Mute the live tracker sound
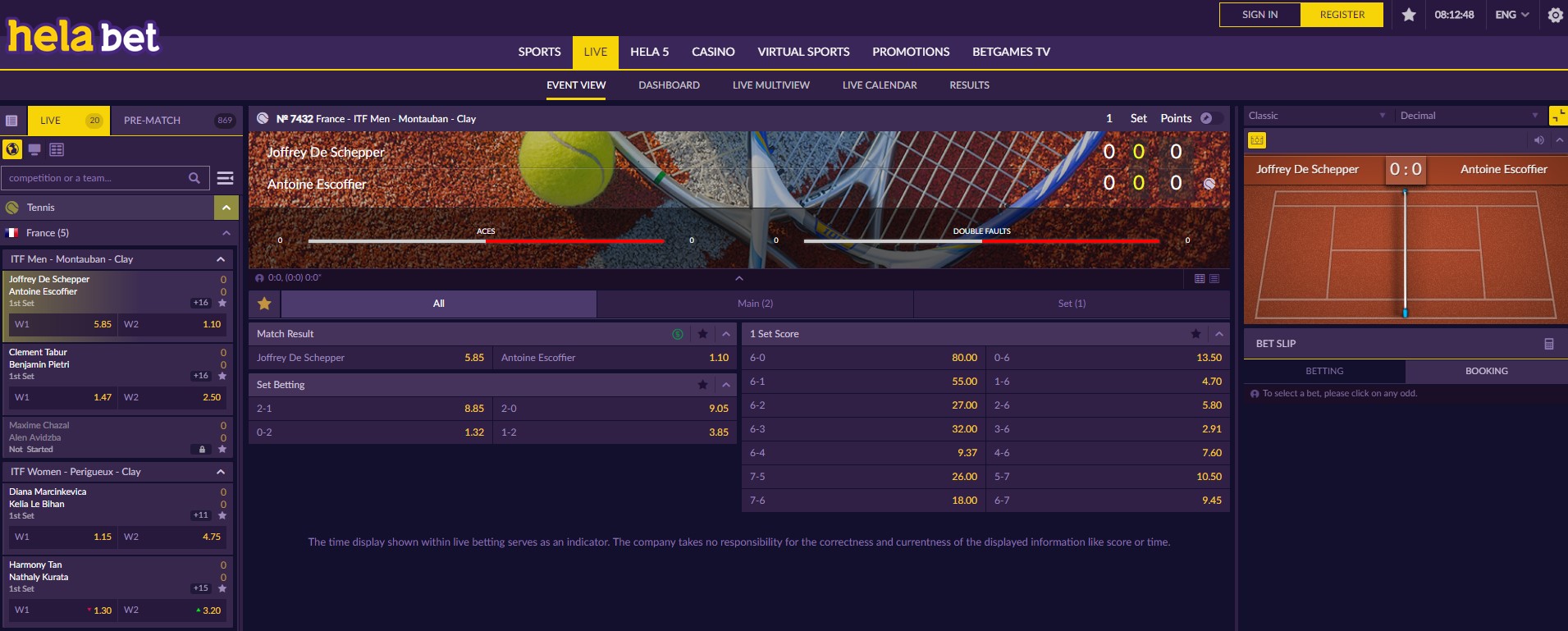The width and height of the screenshot is (1568, 631). 1539,140
